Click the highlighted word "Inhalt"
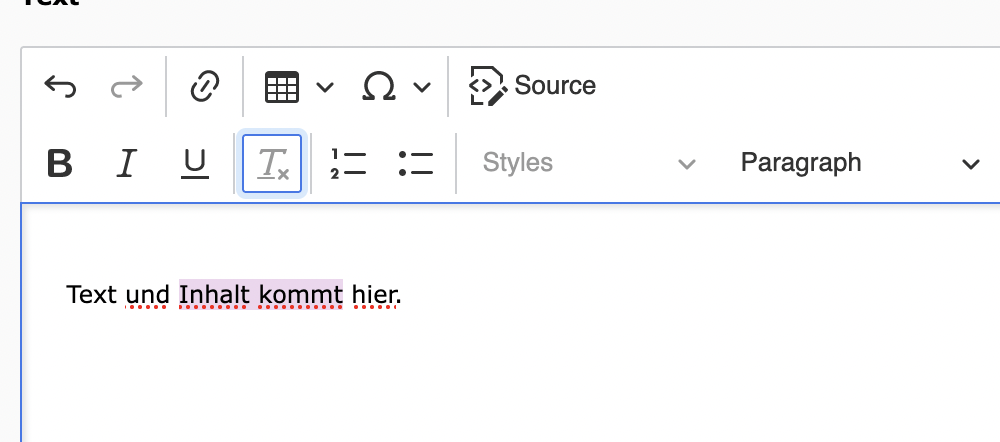Viewport: 1000px width, 442px height. (214, 294)
